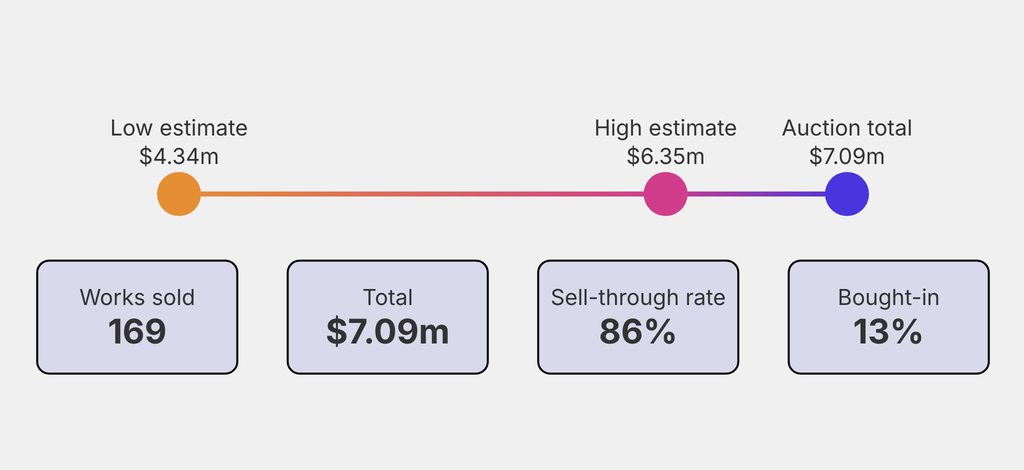
Task: Click the pink High estimate dot
Action: click(x=665, y=194)
